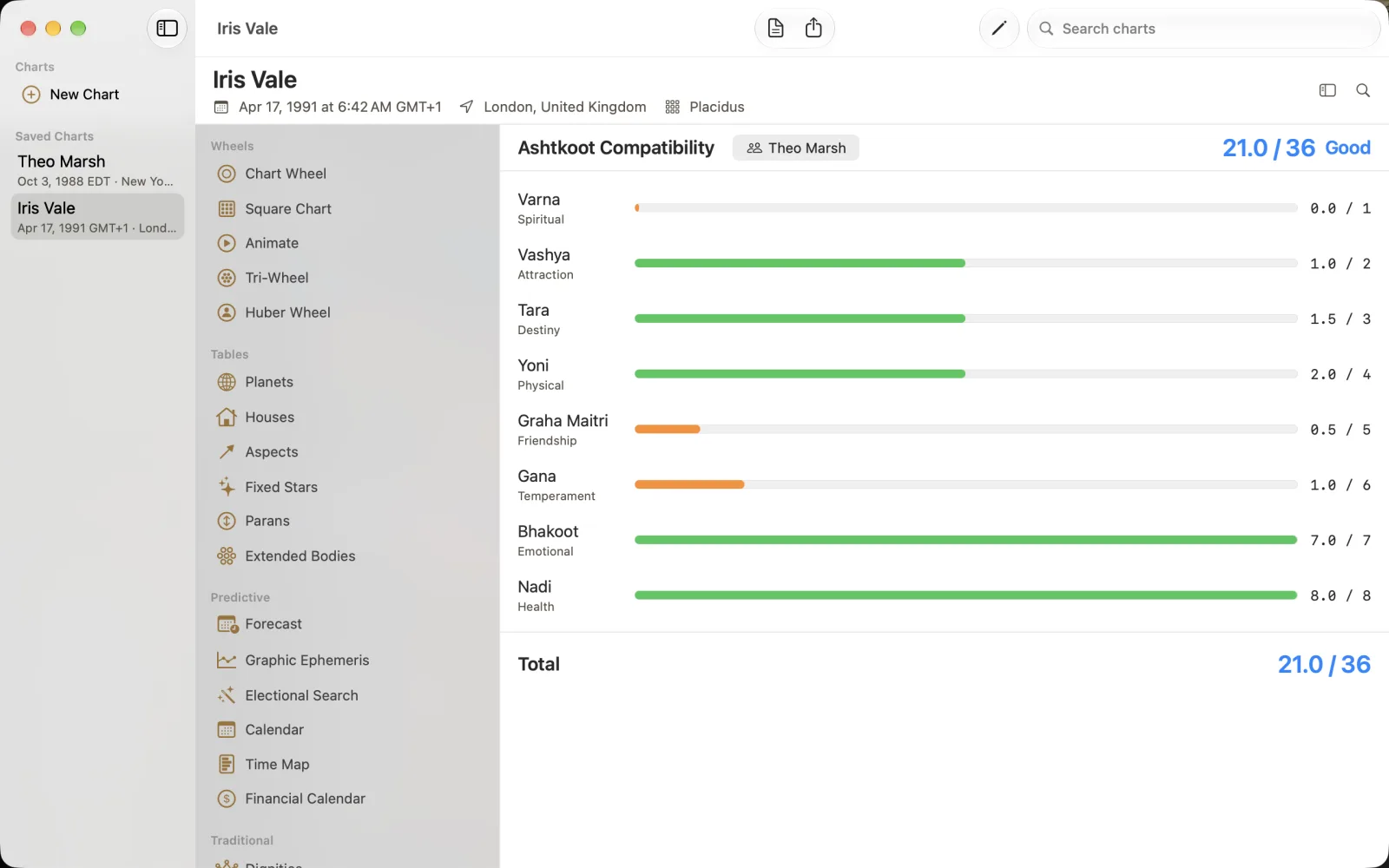Image resolution: width=1389 pixels, height=868 pixels.
Task: Click the London, United Kingdom location
Action: click(564, 107)
